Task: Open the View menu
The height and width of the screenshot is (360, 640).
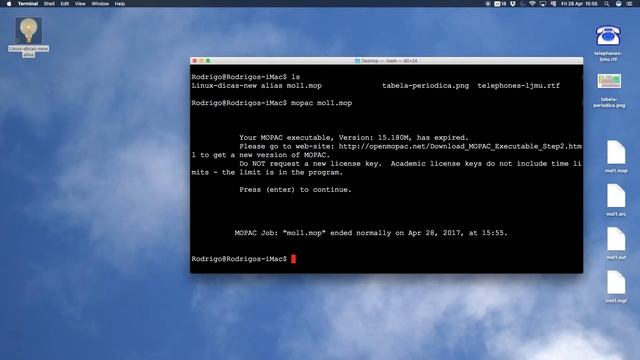Action: click(x=80, y=4)
